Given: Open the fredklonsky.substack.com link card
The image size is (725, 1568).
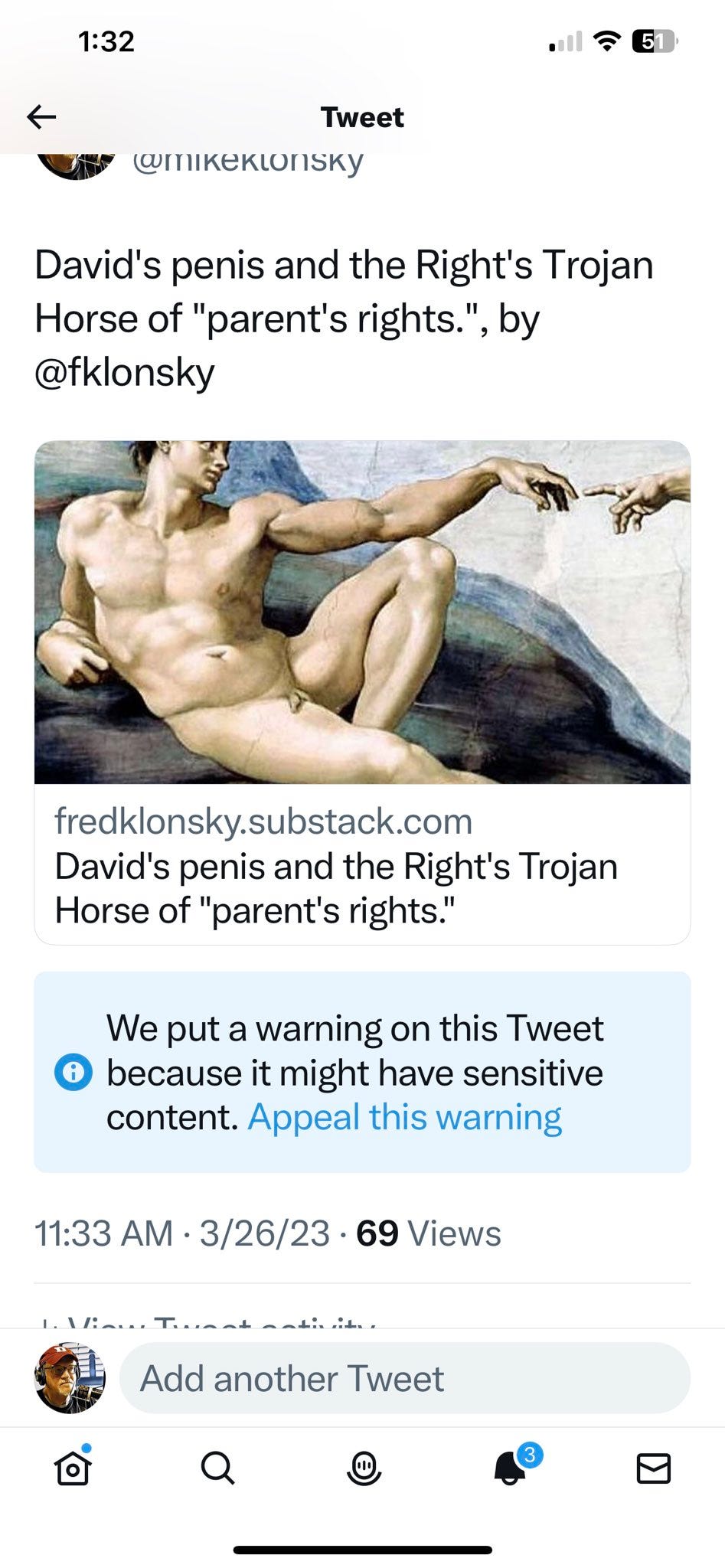Looking at the screenshot, I should pyautogui.click(x=362, y=865).
